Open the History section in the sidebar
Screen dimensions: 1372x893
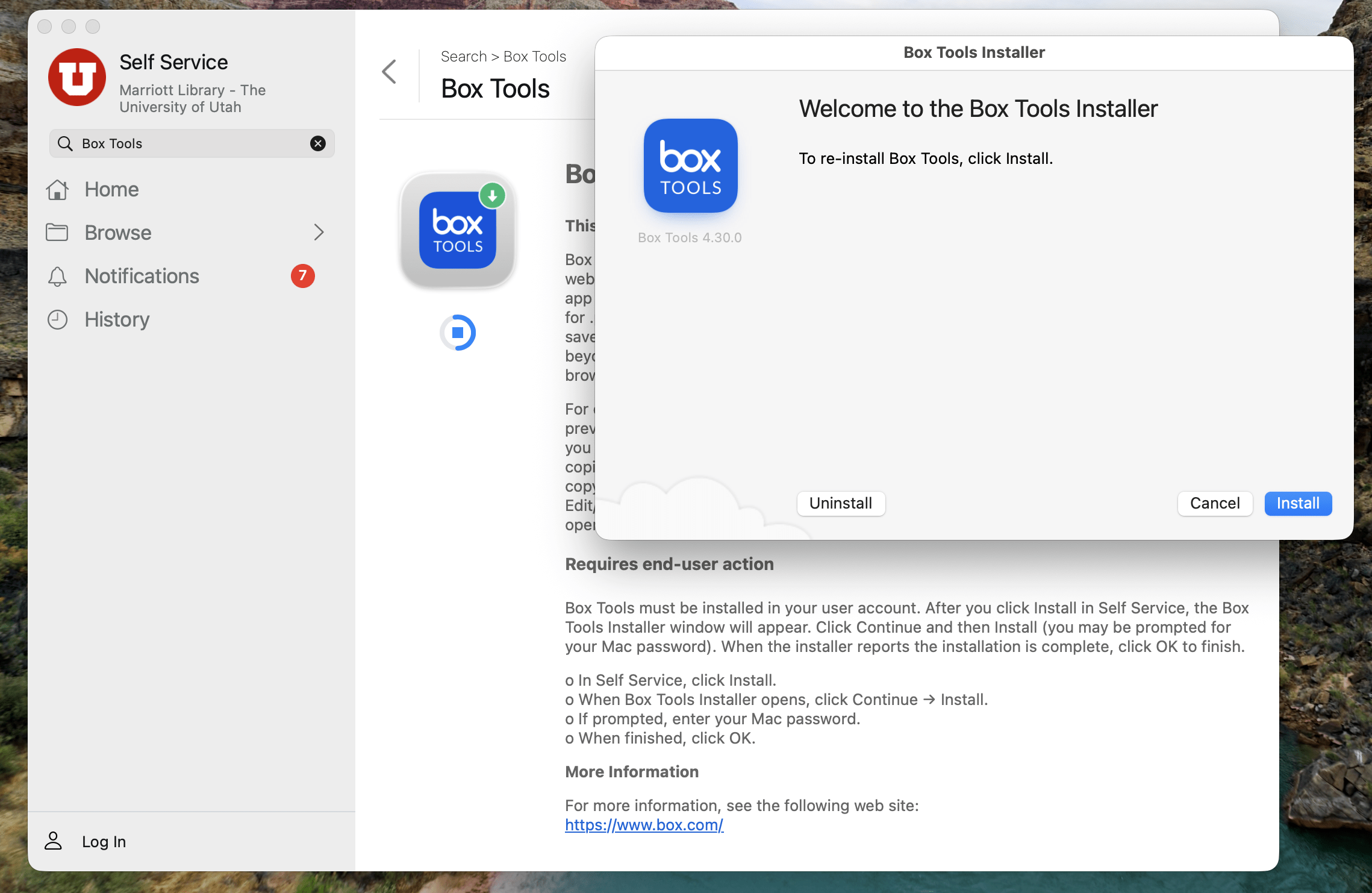tap(117, 320)
